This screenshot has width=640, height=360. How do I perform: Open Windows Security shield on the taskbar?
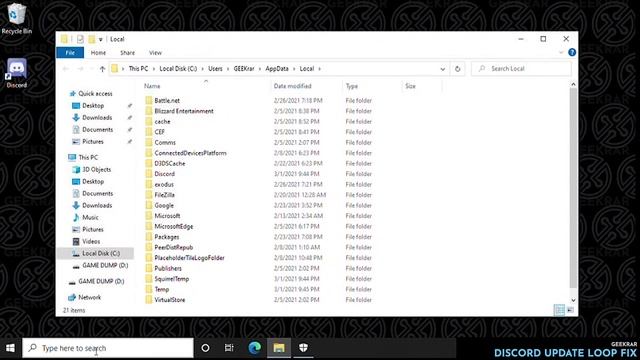(x=303, y=348)
